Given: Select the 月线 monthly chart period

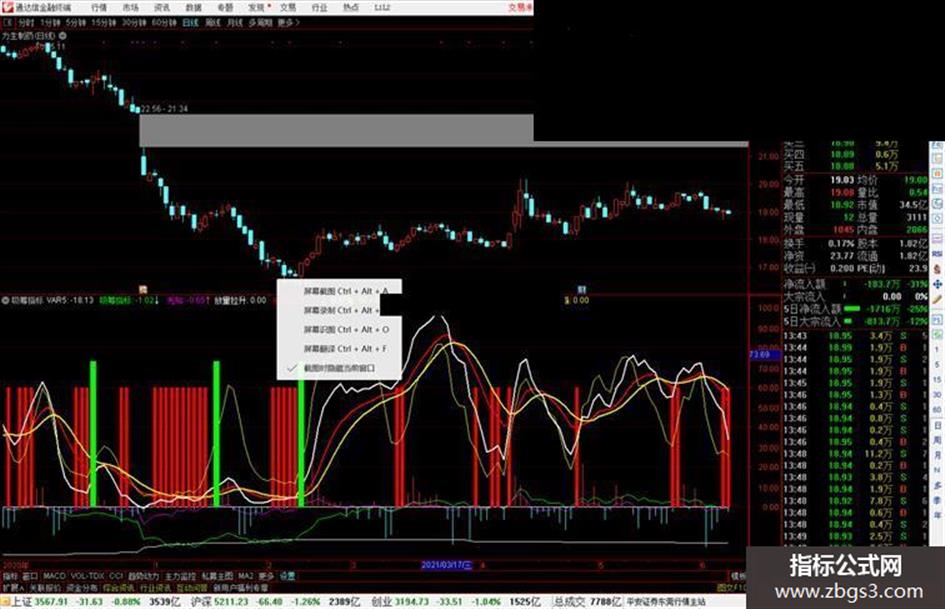Looking at the screenshot, I should pos(234,22).
